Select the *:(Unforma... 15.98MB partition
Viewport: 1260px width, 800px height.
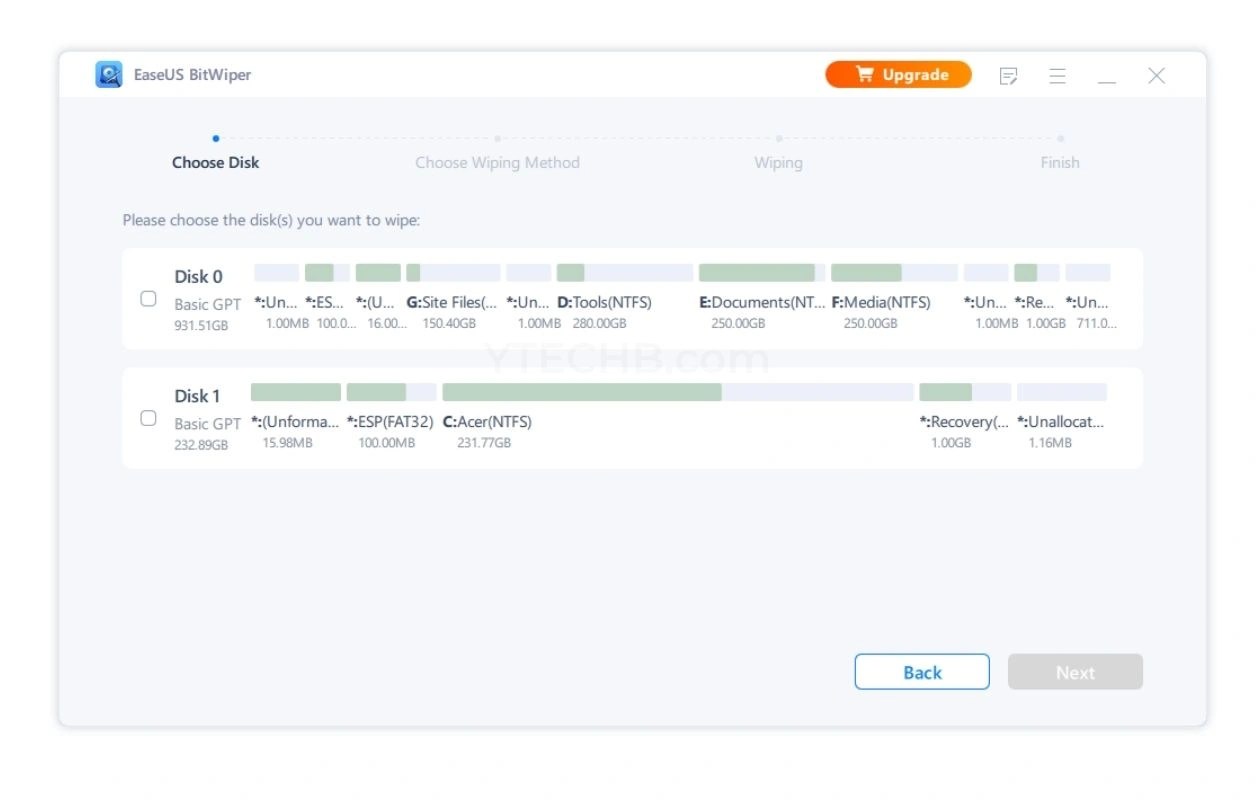295,416
